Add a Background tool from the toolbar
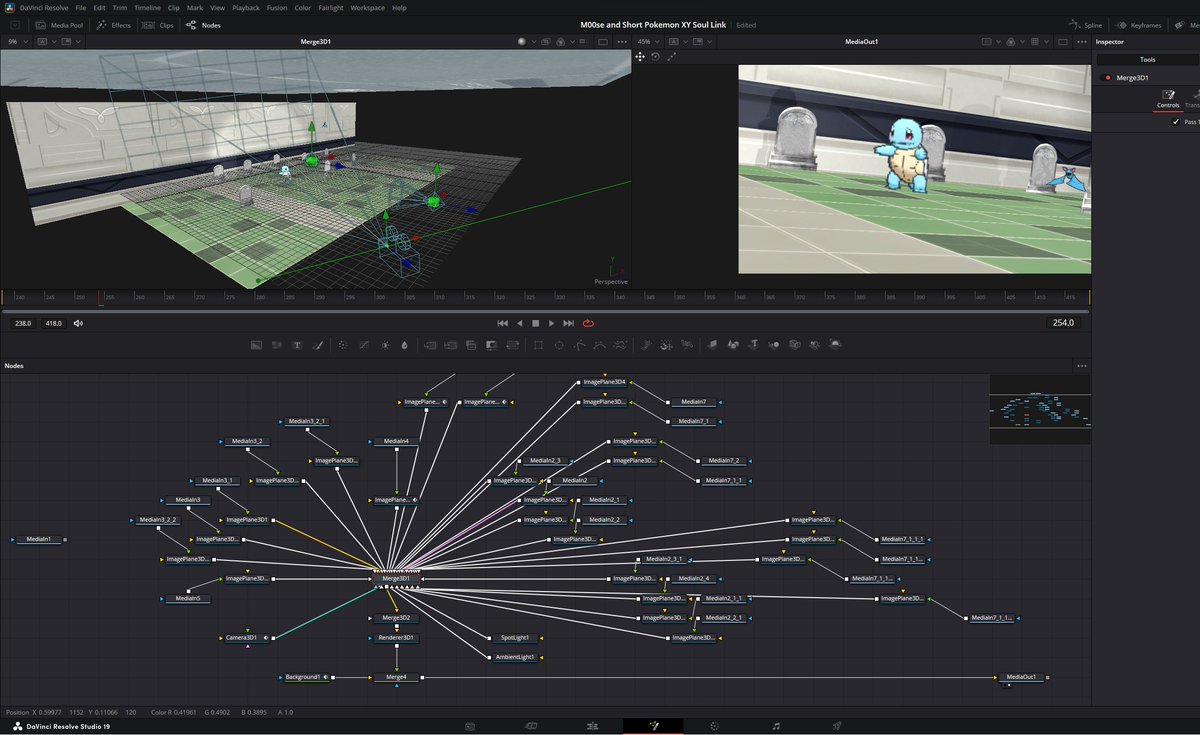Image resolution: width=1200 pixels, height=735 pixels. click(x=256, y=344)
